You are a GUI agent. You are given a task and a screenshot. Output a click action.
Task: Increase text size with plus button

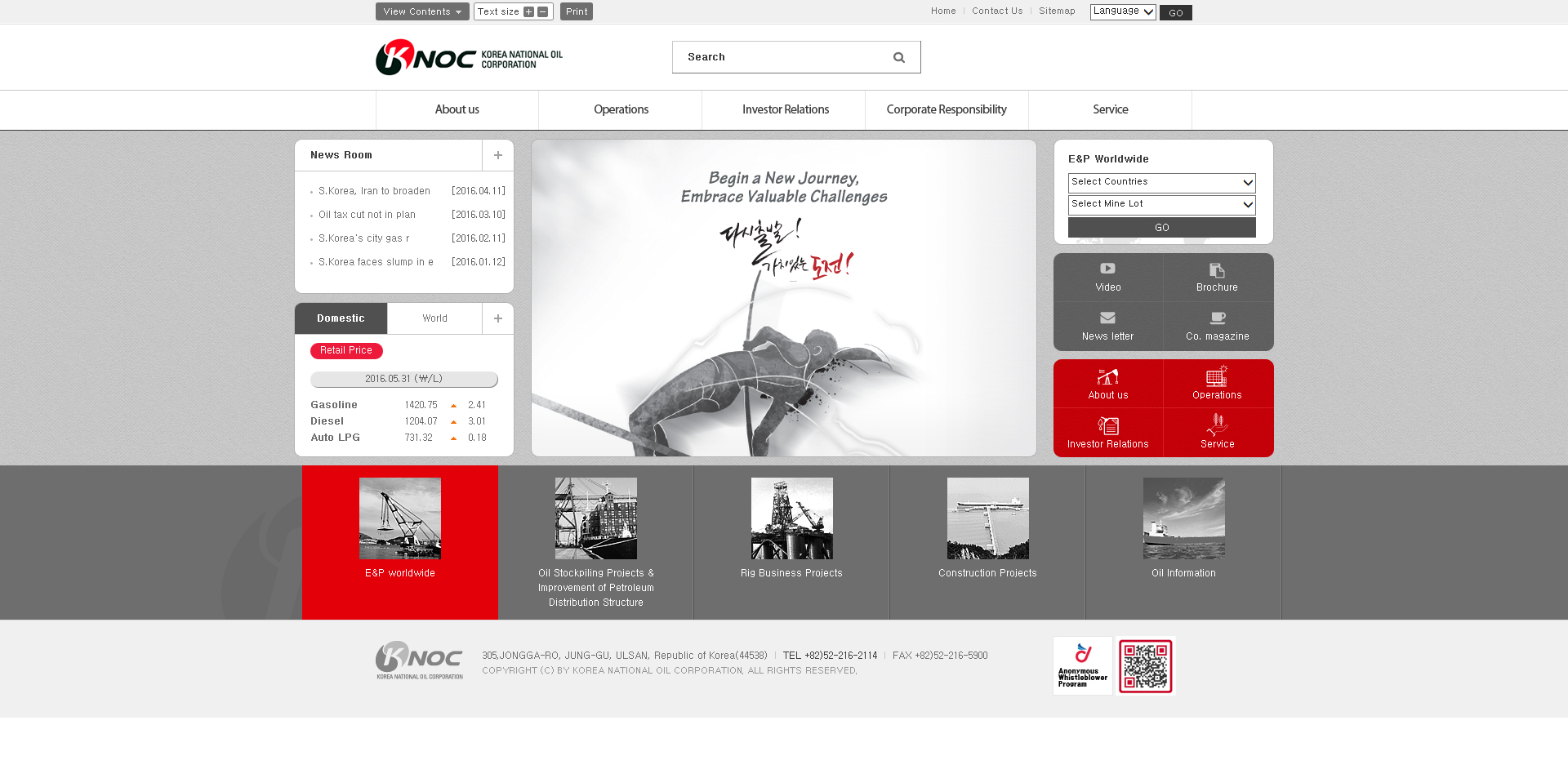[x=528, y=12]
